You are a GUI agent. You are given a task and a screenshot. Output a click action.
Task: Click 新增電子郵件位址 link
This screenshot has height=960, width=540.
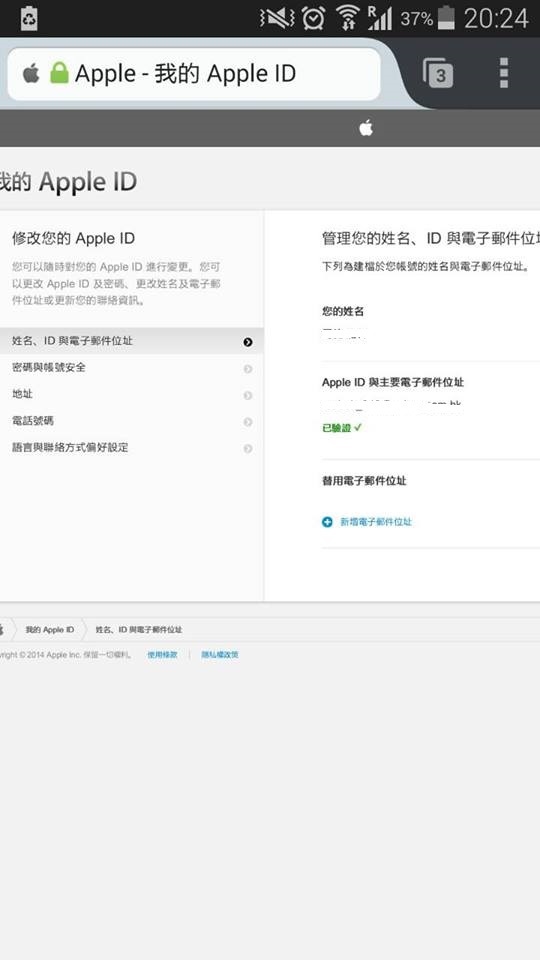tap(376, 522)
